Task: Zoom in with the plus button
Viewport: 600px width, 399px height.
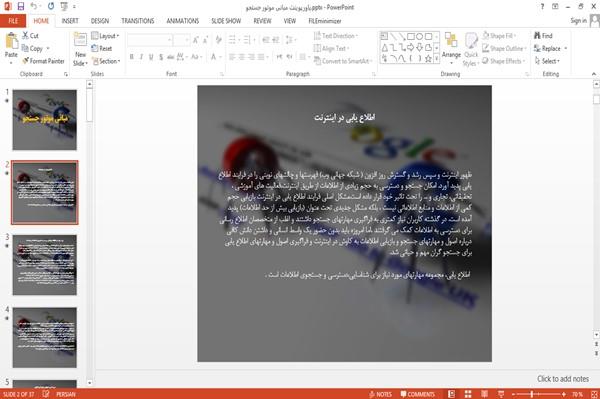Action: [564, 394]
